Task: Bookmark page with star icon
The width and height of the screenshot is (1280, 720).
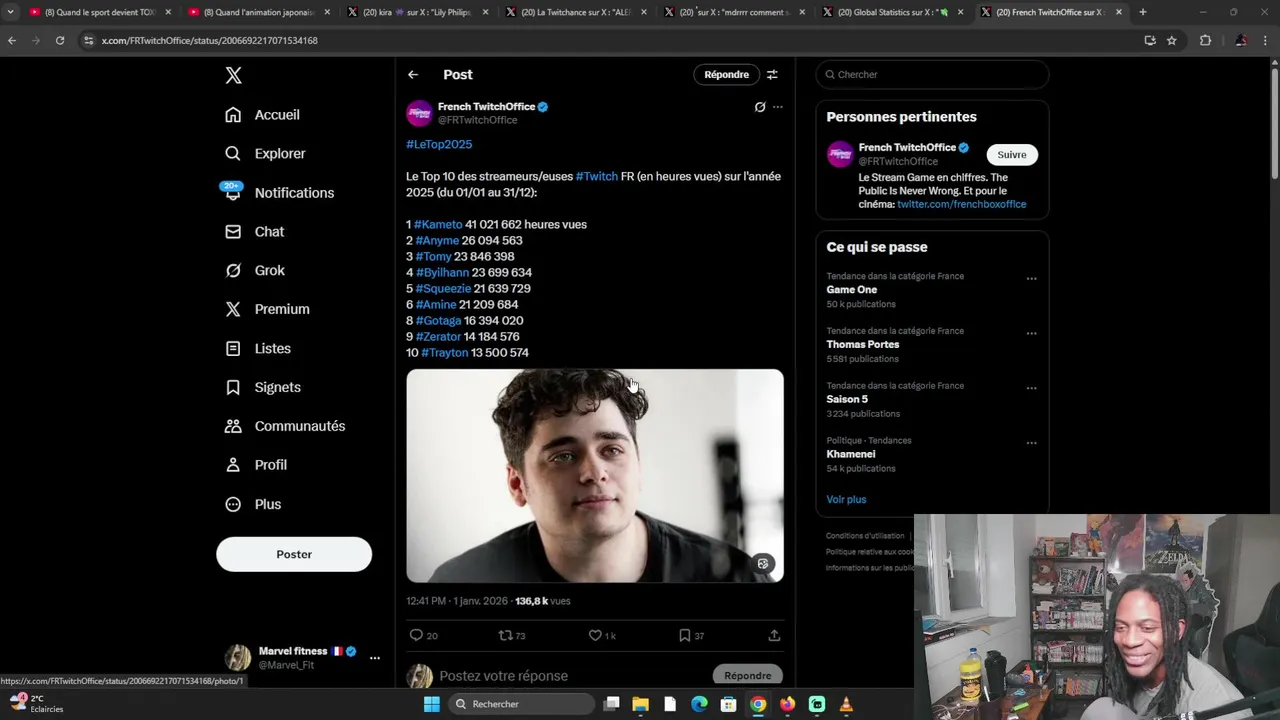Action: (1172, 41)
